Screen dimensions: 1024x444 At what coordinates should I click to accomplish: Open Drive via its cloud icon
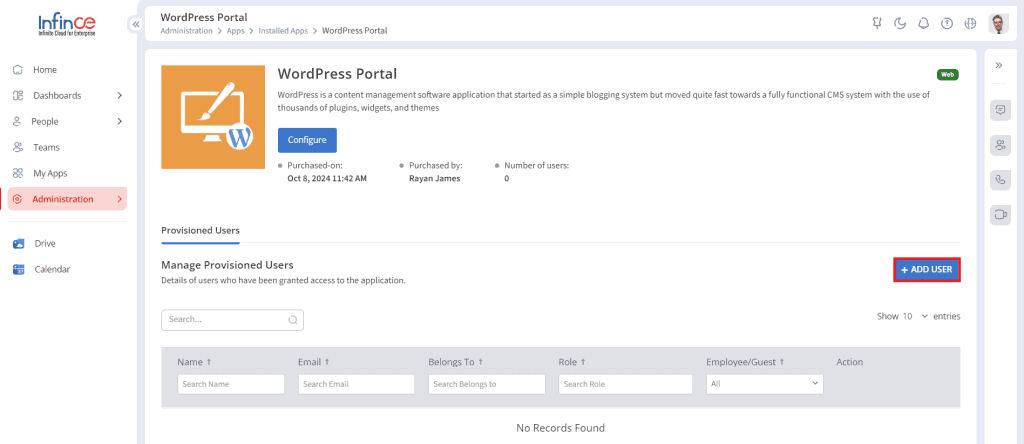coord(19,244)
